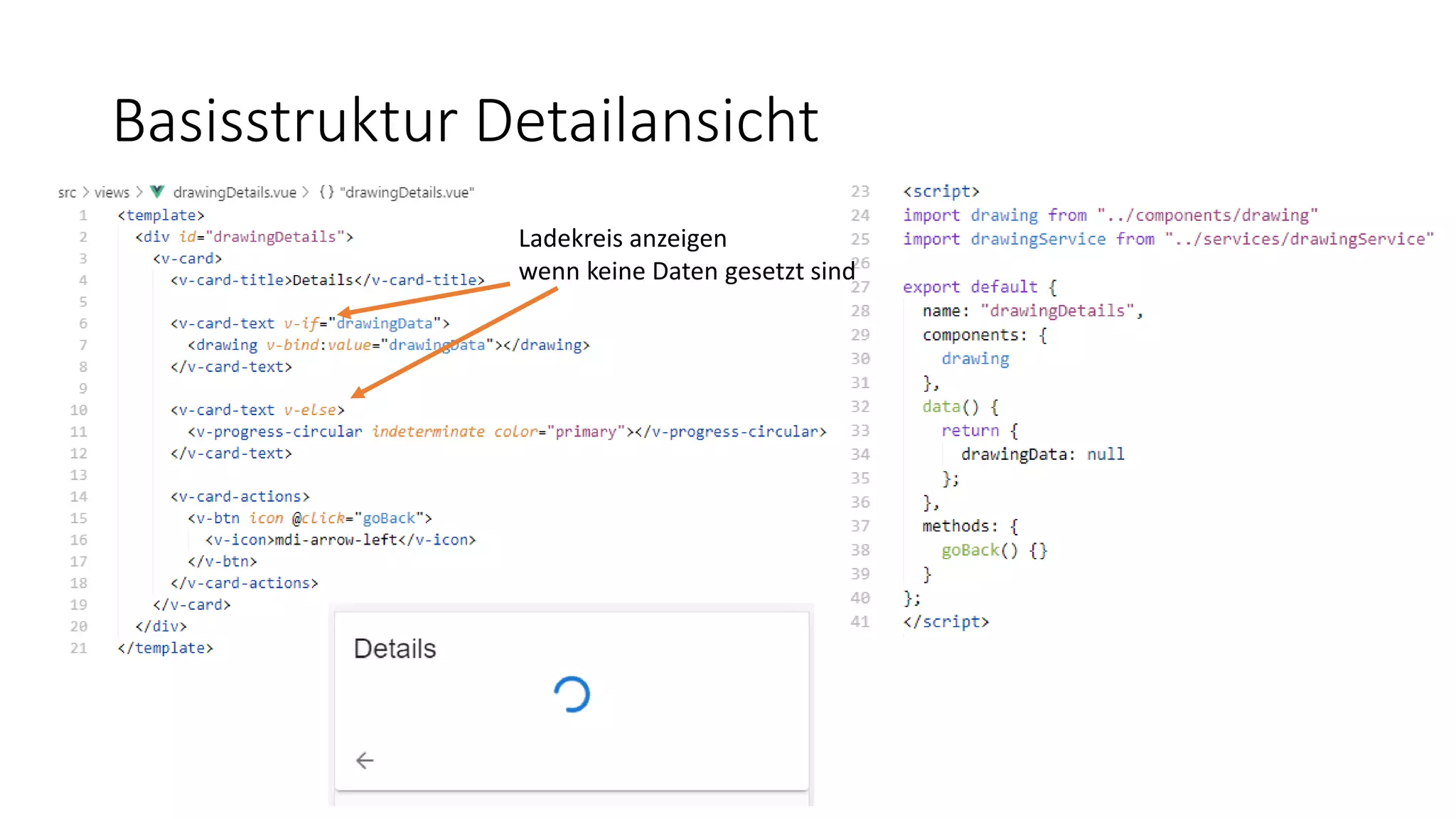Click the div id="drawingDetails" line
Screen dimensions: 1456x819
point(245,237)
